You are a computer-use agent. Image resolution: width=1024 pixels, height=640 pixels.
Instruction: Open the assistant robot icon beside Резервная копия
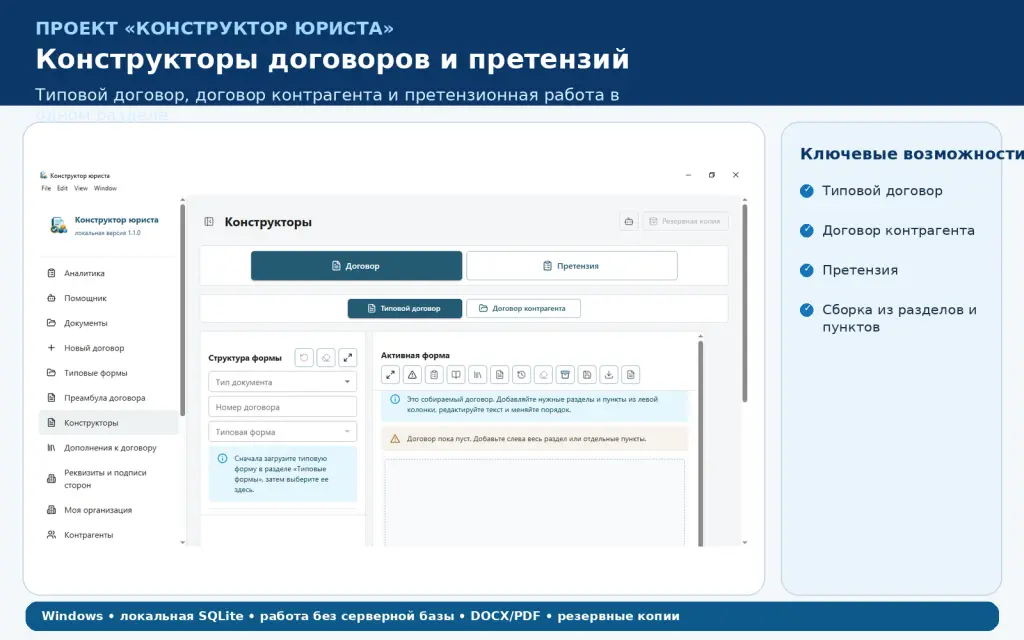point(628,221)
